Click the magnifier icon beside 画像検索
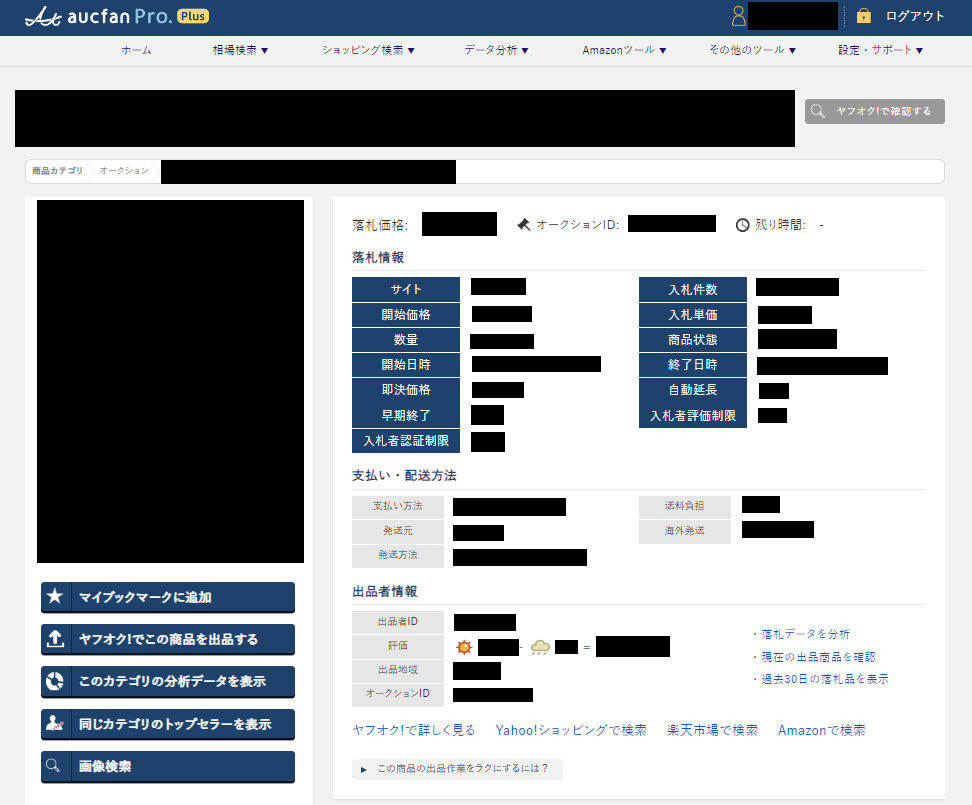The height and width of the screenshot is (805, 972). coord(53,765)
